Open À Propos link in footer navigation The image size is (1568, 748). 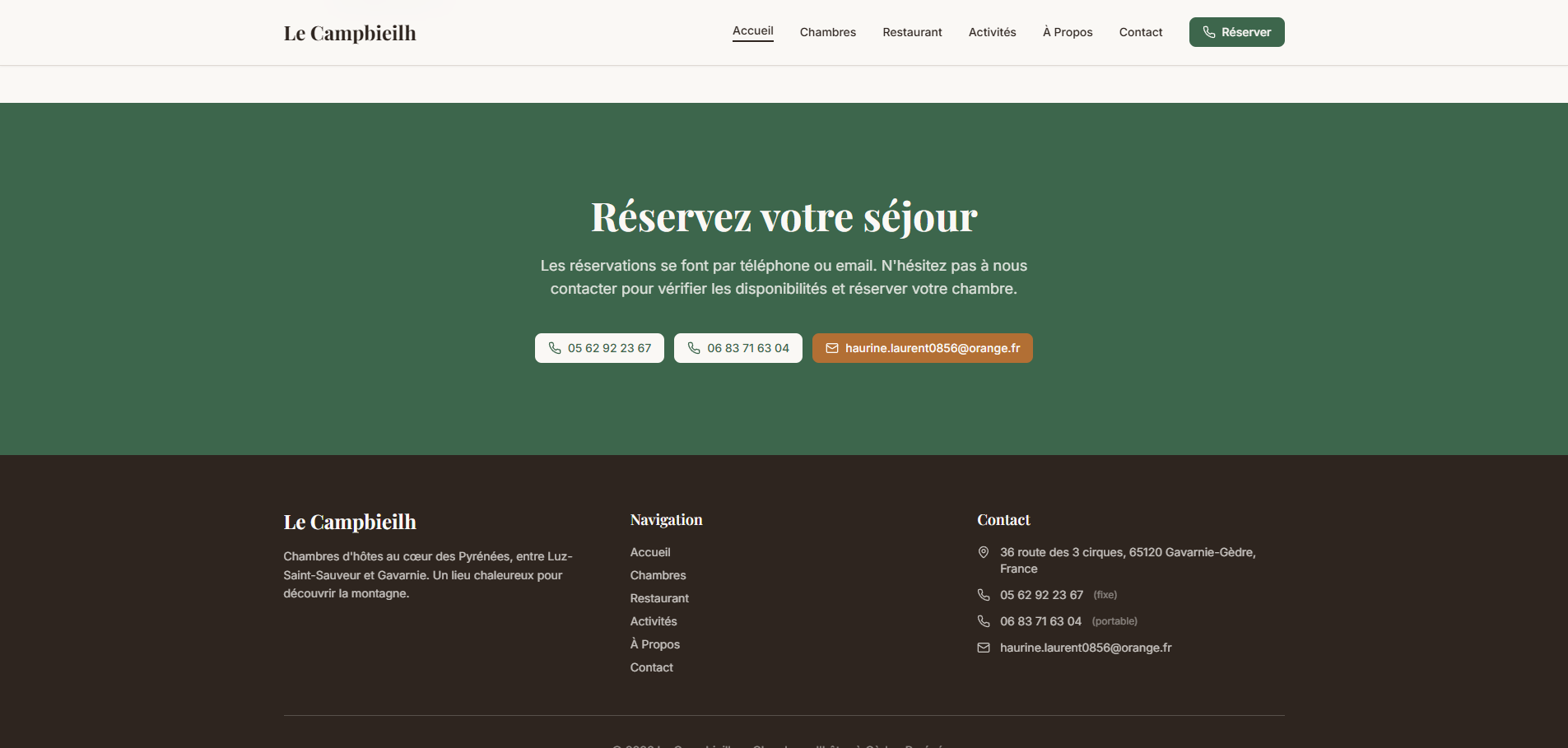coord(655,644)
